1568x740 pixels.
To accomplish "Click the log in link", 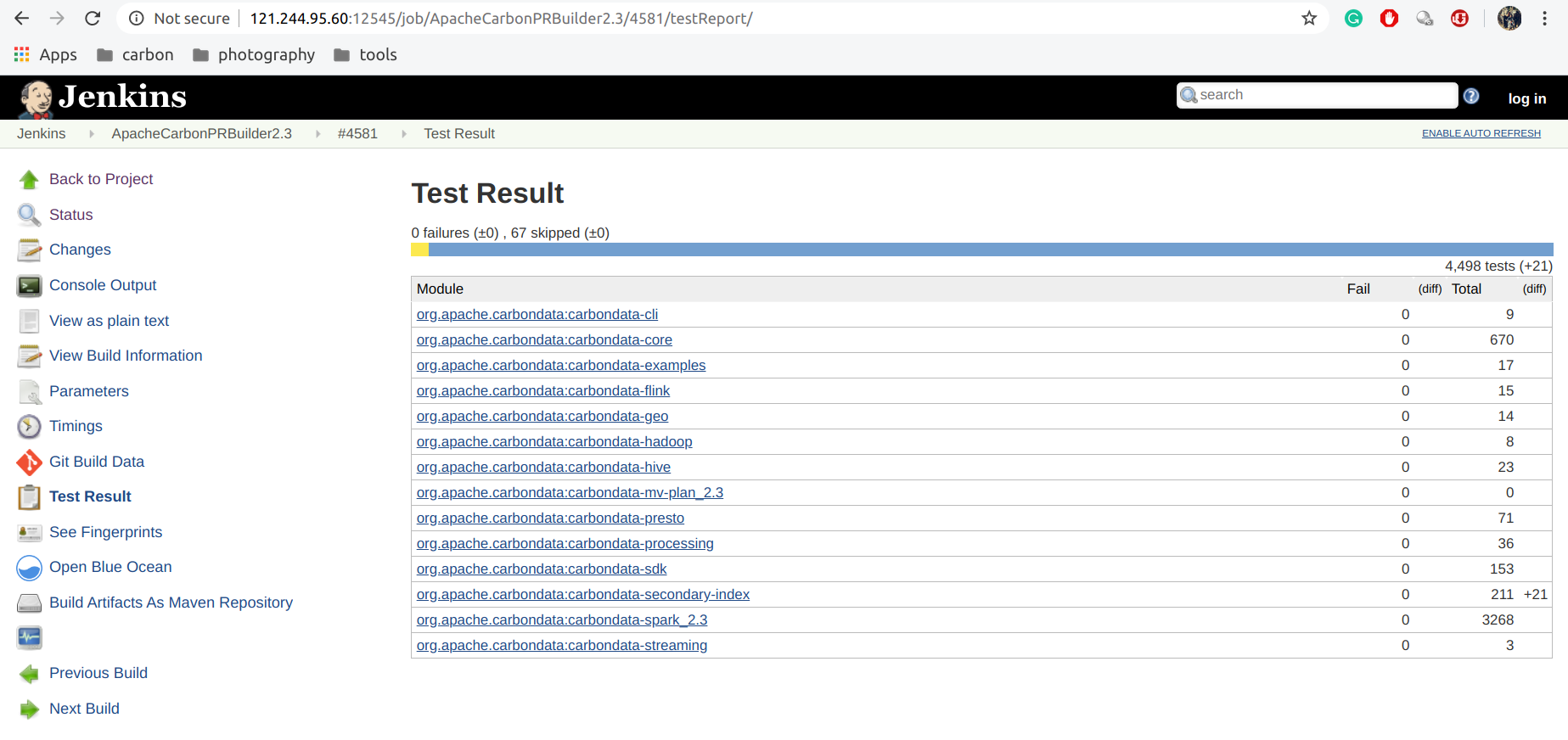I will click(x=1527, y=98).
